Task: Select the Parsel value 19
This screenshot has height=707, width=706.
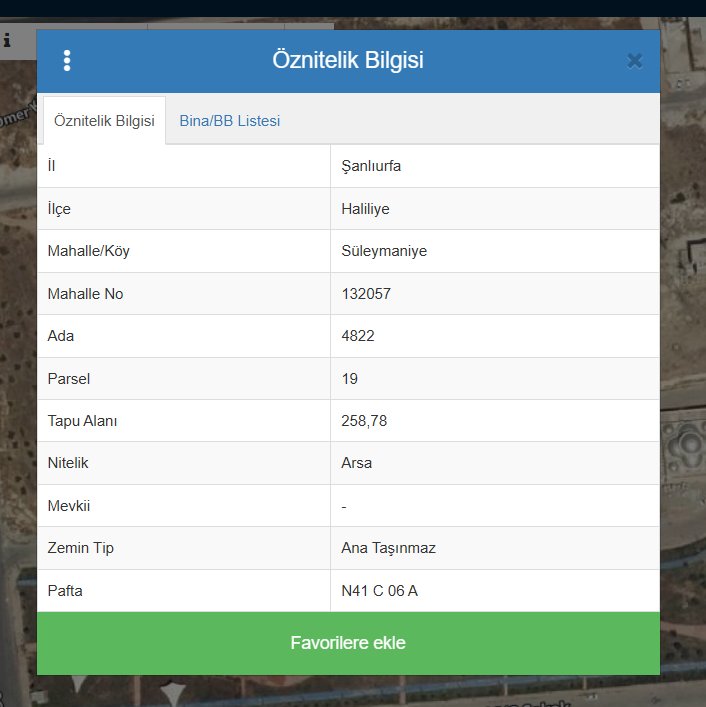Action: click(x=350, y=379)
